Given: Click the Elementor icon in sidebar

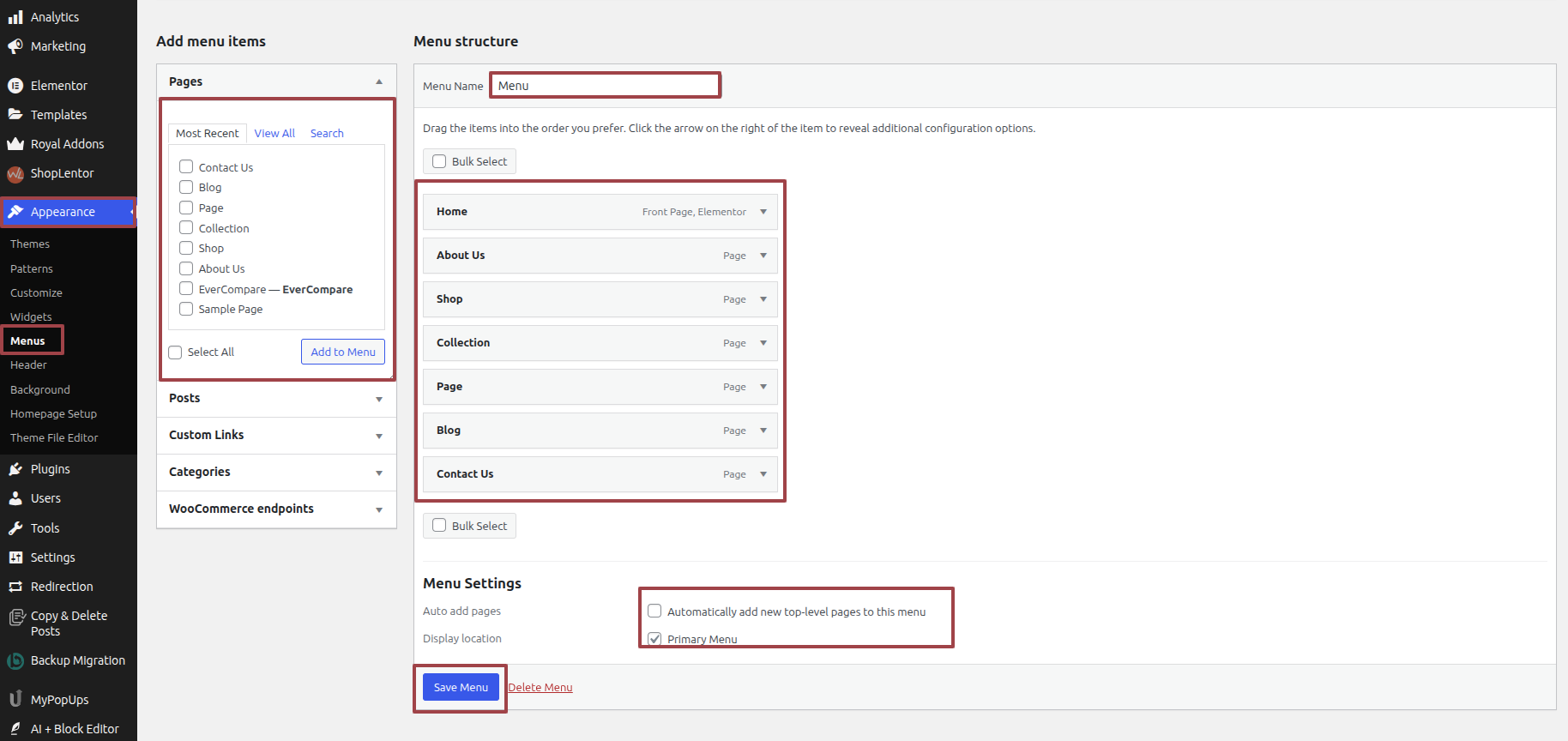Looking at the screenshot, I should pos(15,86).
